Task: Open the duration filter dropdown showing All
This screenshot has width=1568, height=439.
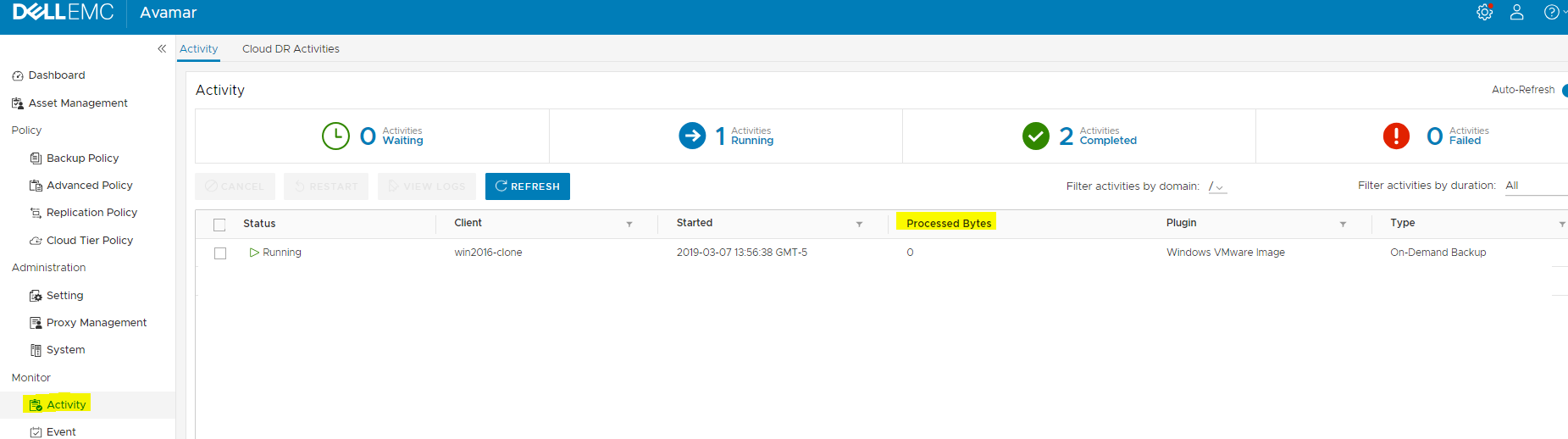Action: click(1536, 186)
